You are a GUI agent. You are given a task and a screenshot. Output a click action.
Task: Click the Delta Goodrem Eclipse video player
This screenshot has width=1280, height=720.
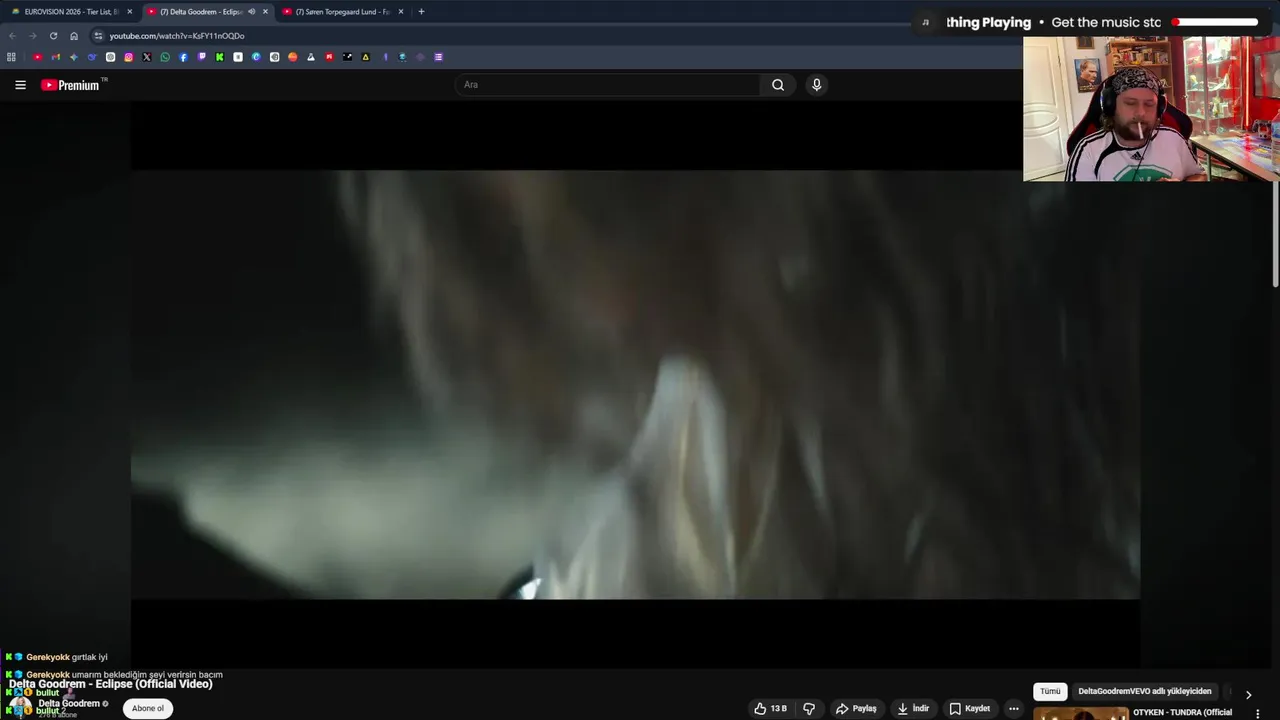(635, 385)
